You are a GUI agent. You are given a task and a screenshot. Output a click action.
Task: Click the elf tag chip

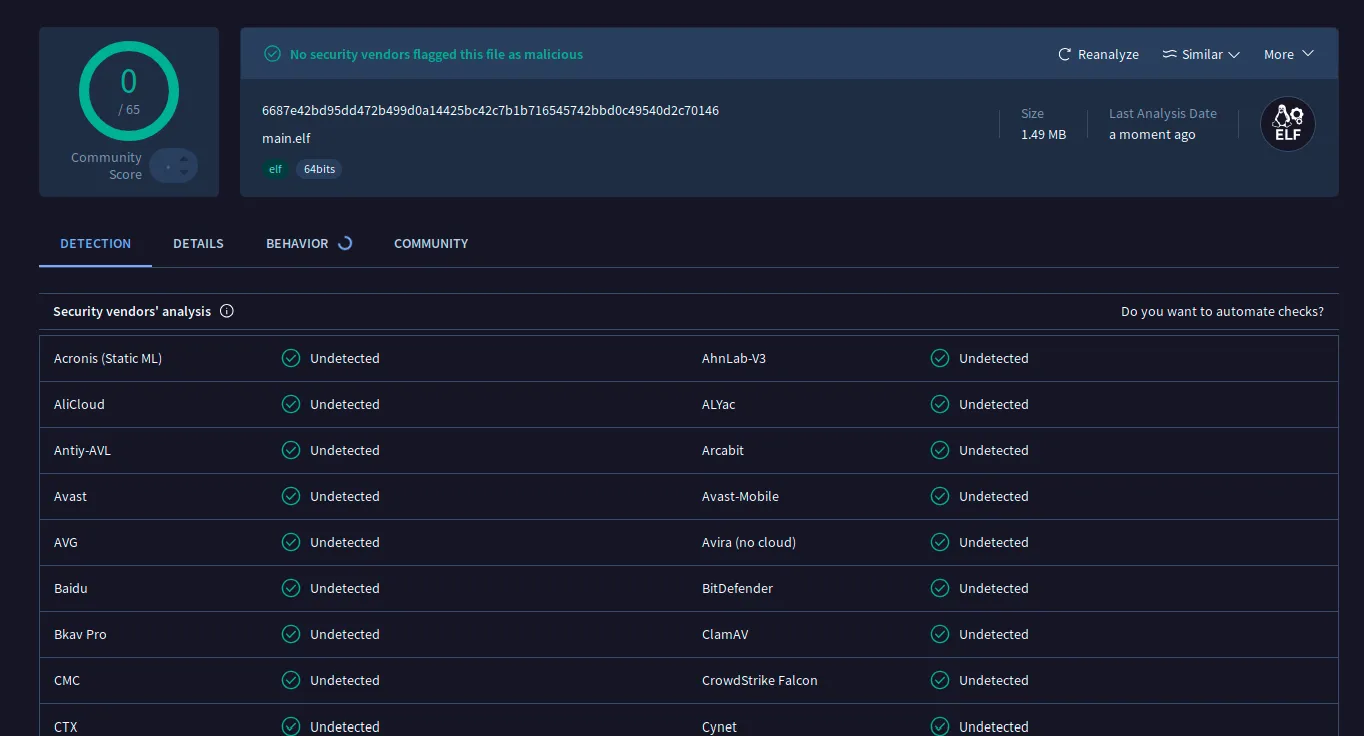point(275,169)
